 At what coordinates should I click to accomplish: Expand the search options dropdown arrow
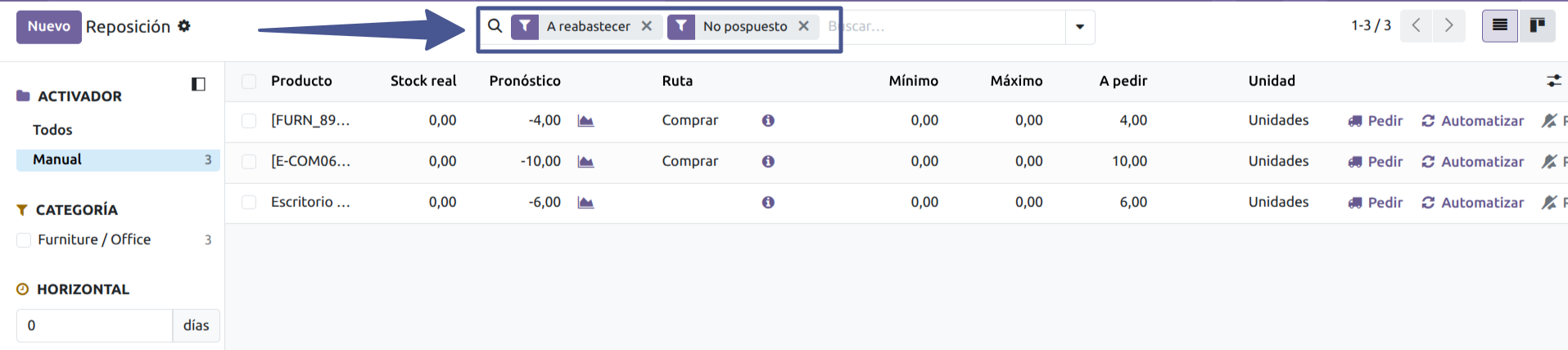tap(1080, 27)
